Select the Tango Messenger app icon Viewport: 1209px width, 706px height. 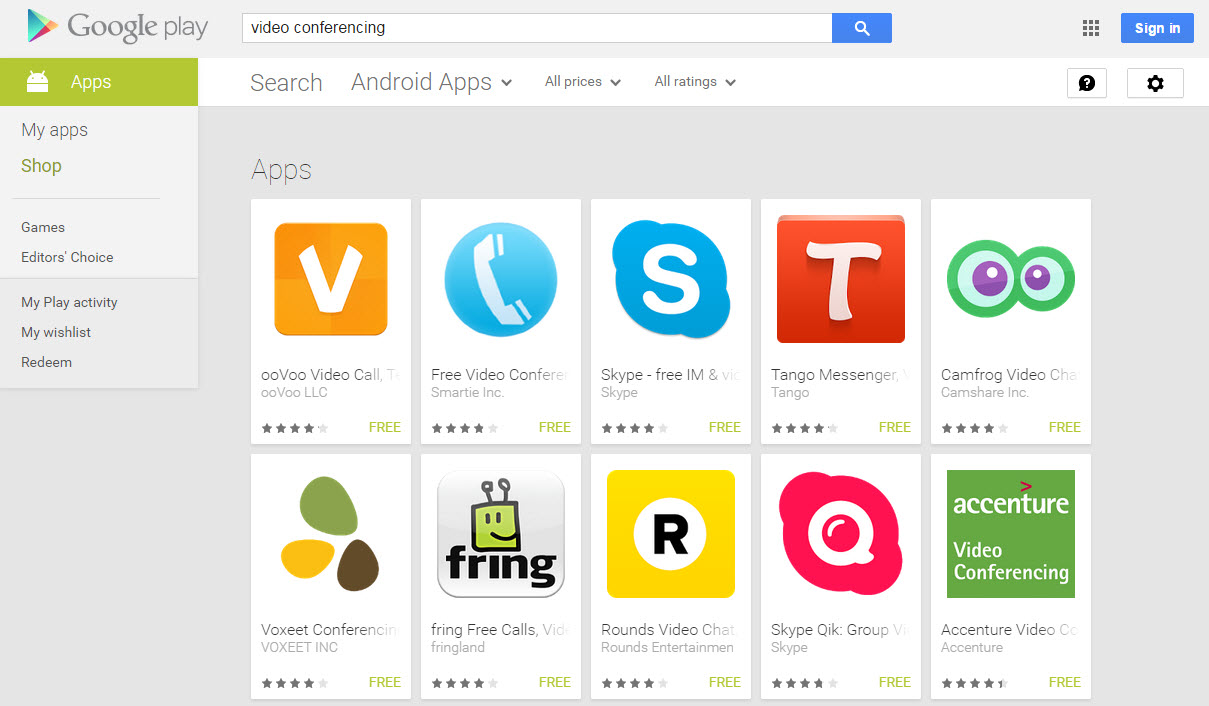pos(841,279)
